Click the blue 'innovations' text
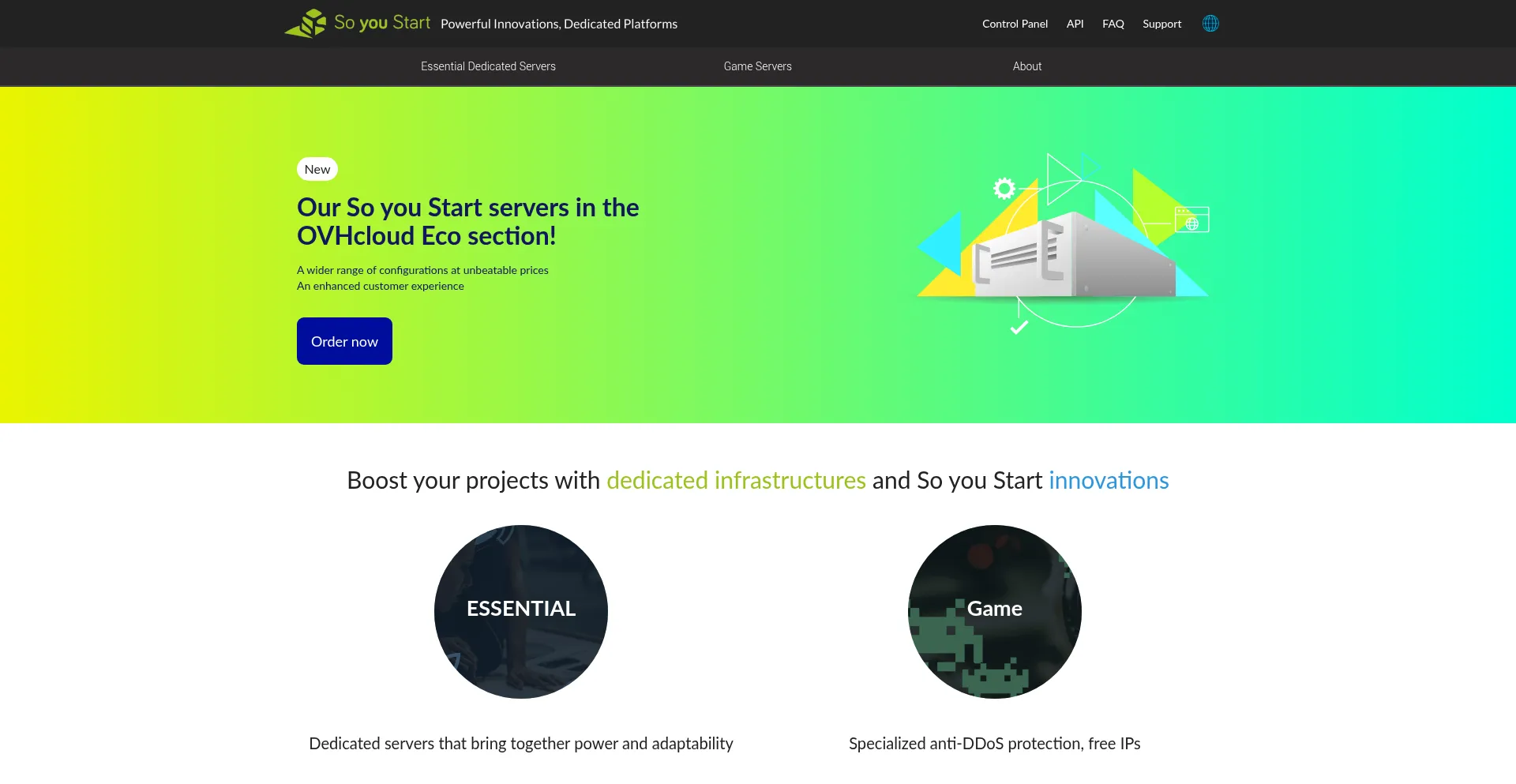Image resolution: width=1516 pixels, height=784 pixels. pyautogui.click(x=1109, y=480)
